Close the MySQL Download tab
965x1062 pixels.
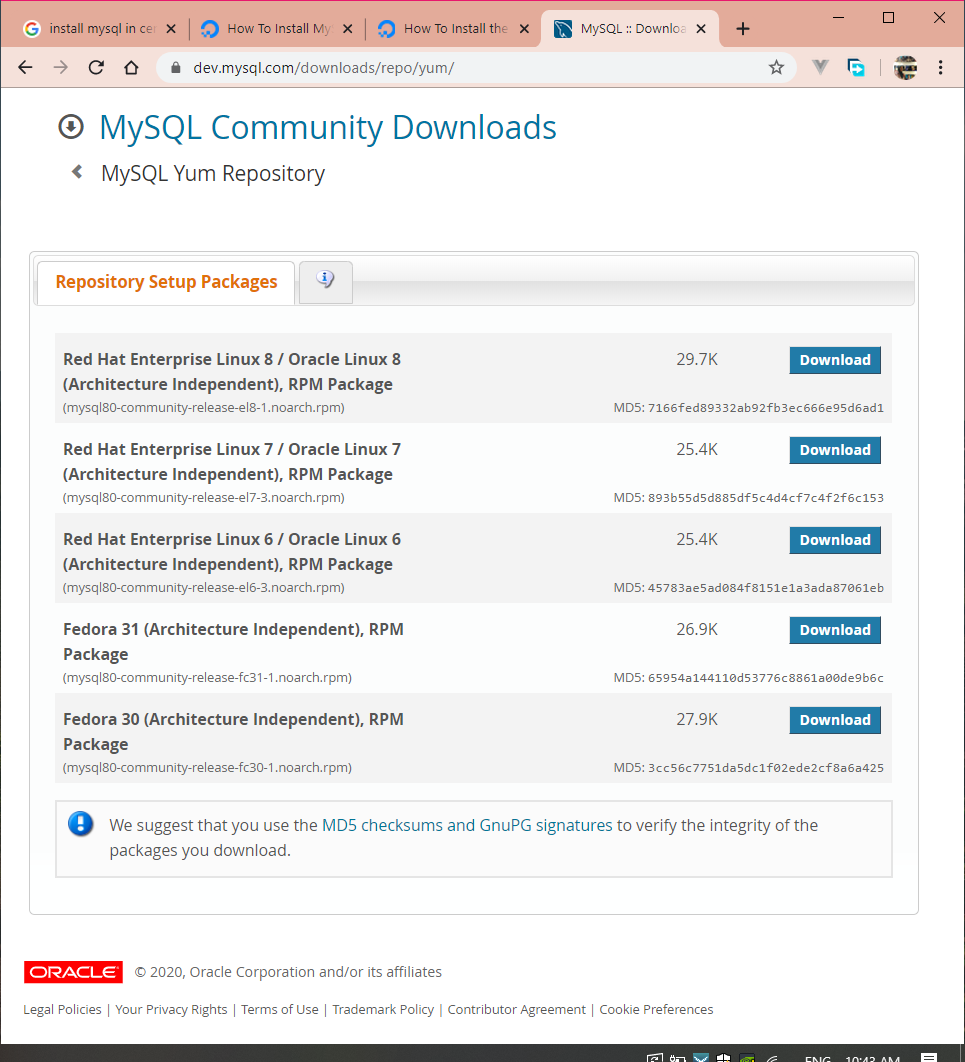[x=701, y=28]
